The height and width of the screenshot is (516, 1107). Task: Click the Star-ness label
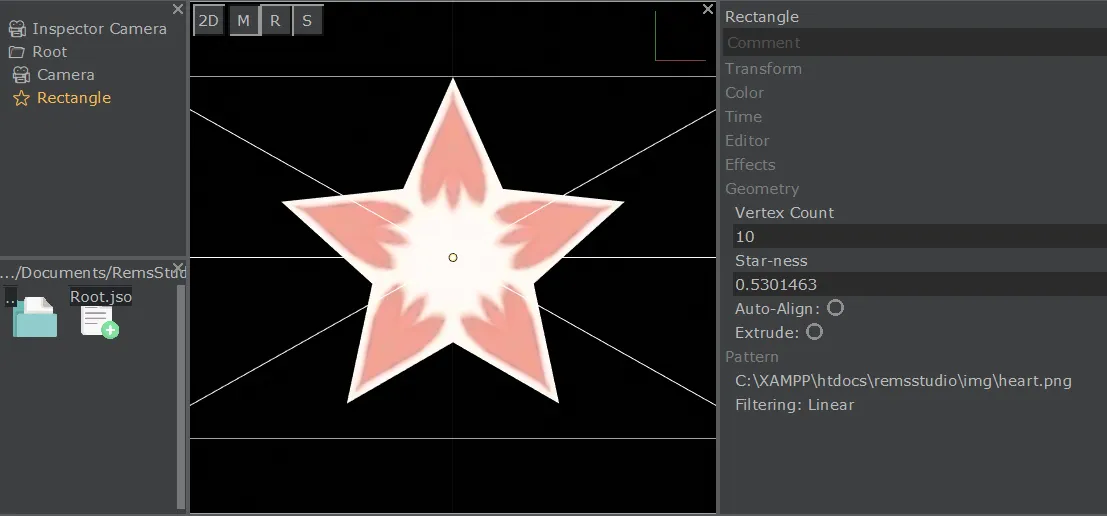pyautogui.click(x=771, y=260)
